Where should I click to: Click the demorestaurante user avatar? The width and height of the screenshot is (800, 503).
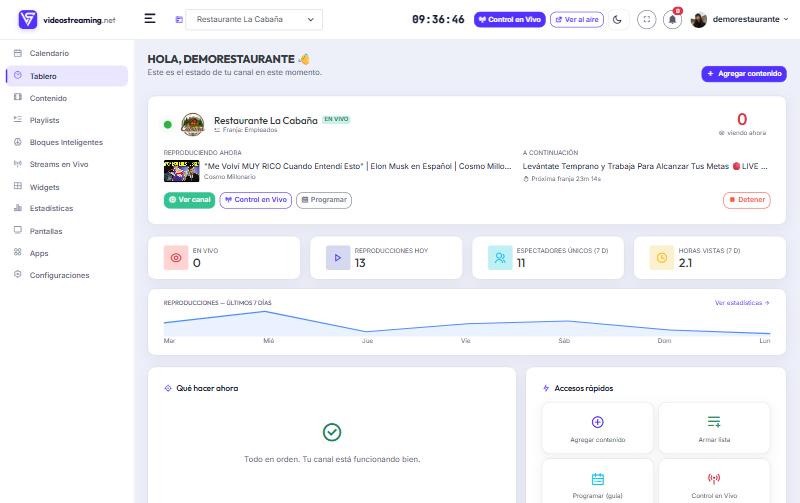(698, 19)
